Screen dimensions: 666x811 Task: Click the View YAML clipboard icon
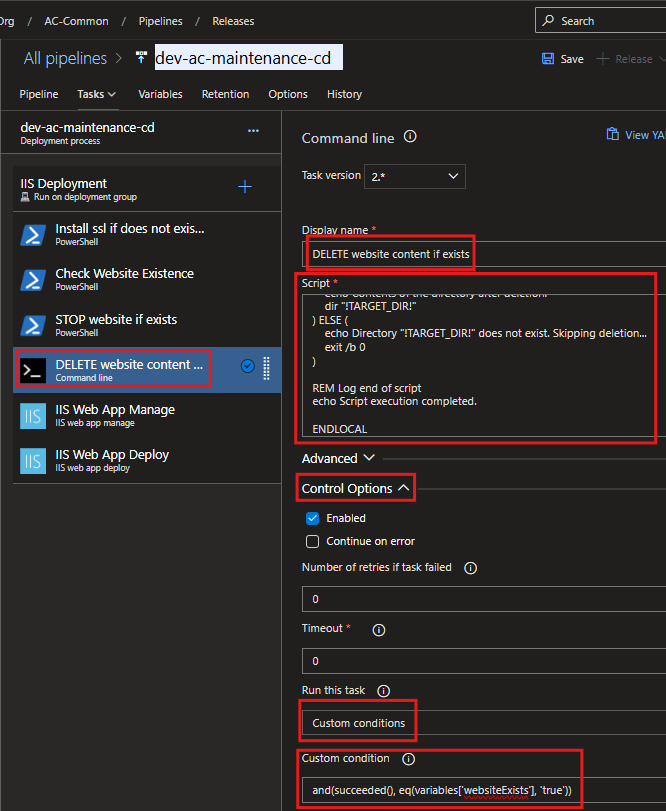pos(613,134)
